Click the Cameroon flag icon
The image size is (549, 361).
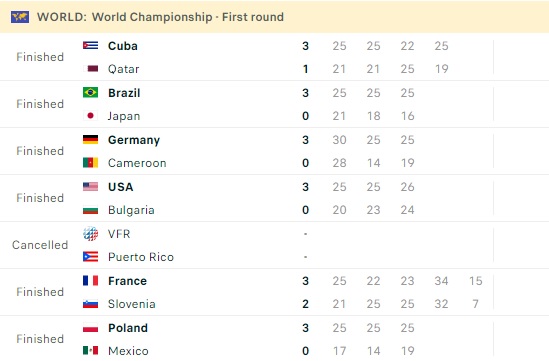tap(90, 162)
